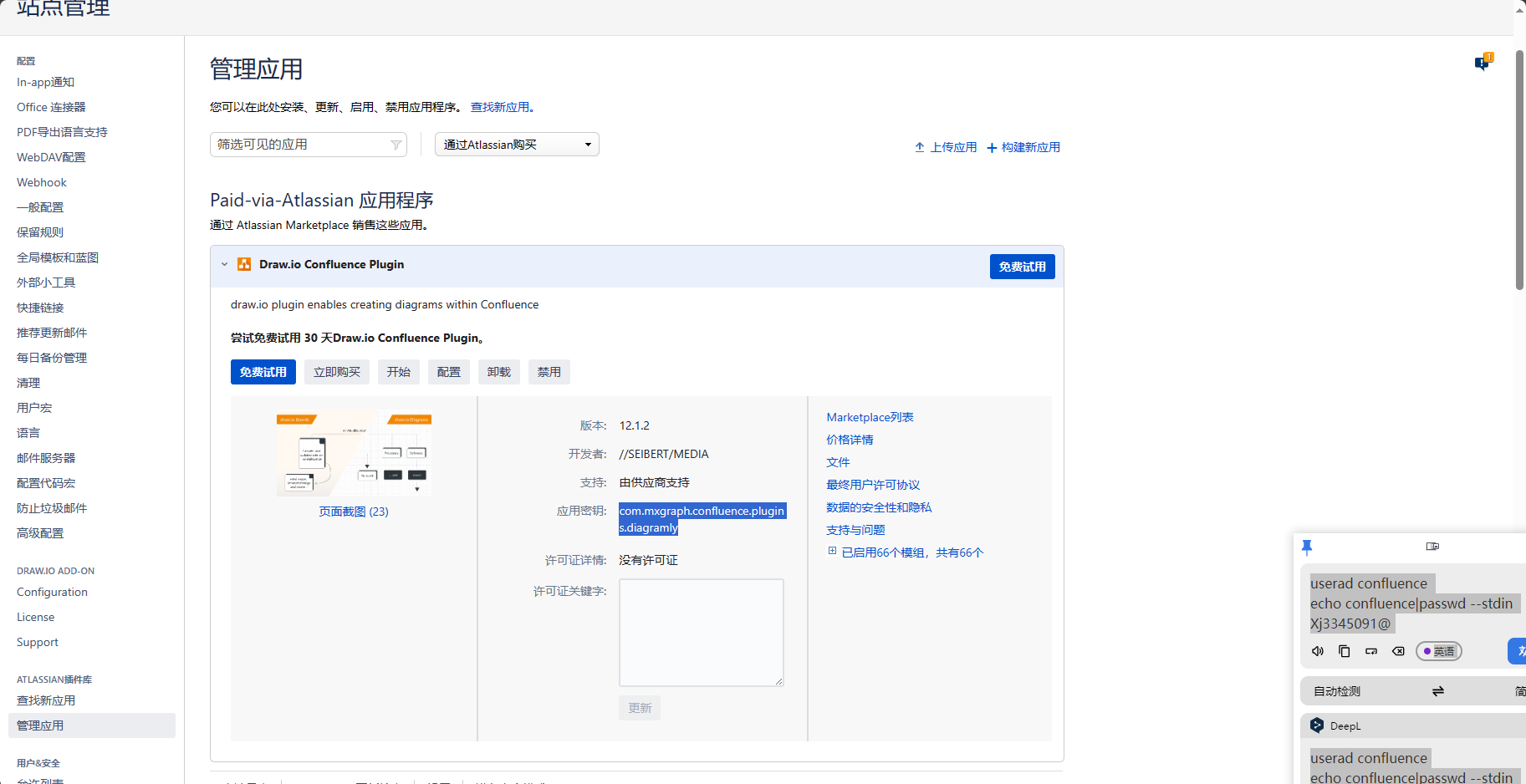Open 用户宏 in the sidebar
The height and width of the screenshot is (784, 1526).
coord(34,408)
